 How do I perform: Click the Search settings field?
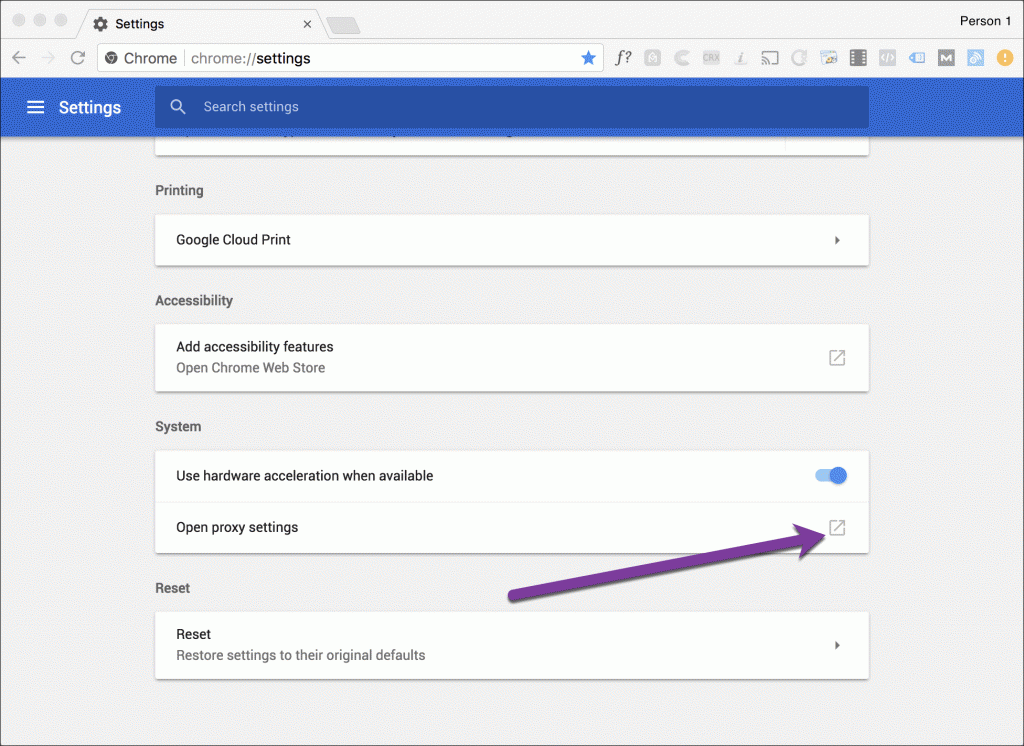[511, 106]
